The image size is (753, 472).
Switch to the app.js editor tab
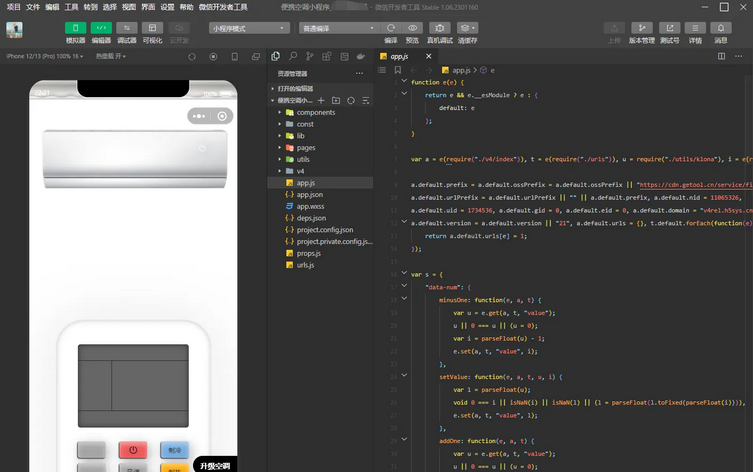398,57
